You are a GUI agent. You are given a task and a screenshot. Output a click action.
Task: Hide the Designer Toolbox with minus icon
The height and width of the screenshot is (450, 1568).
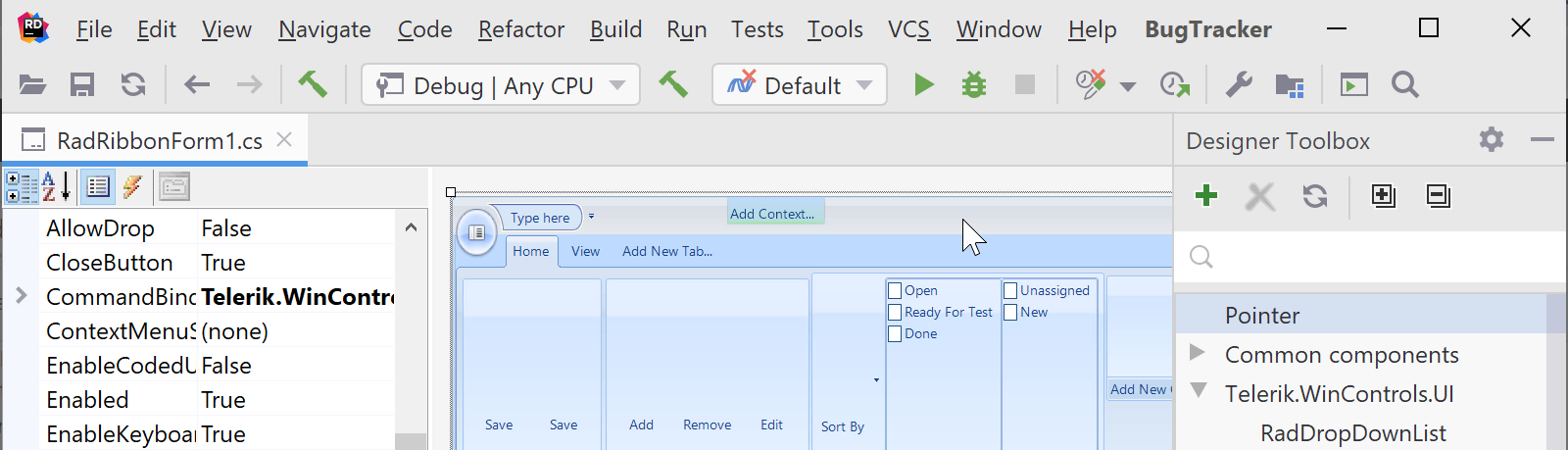point(1542,140)
